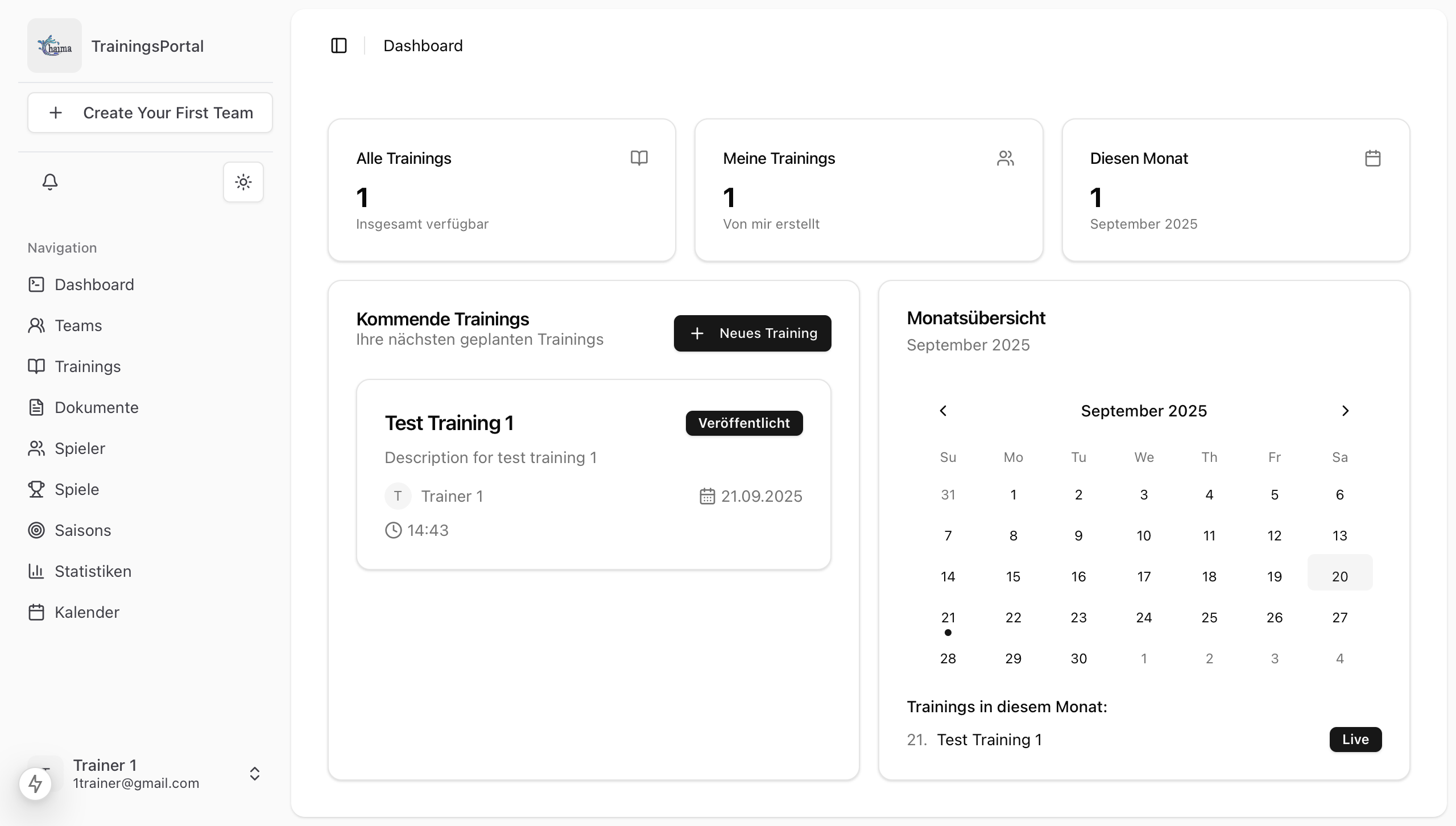Click the Teams people icon in sidebar
This screenshot has height=826, width=1456.
click(36, 325)
